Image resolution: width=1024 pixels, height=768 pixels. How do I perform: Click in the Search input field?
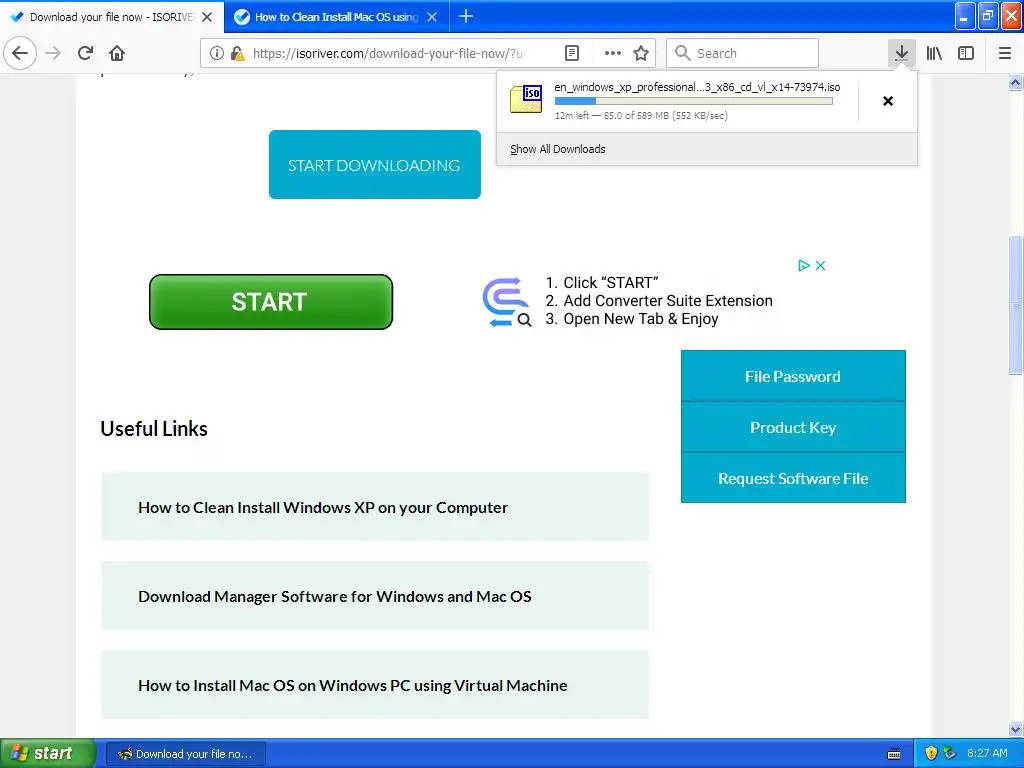(742, 53)
